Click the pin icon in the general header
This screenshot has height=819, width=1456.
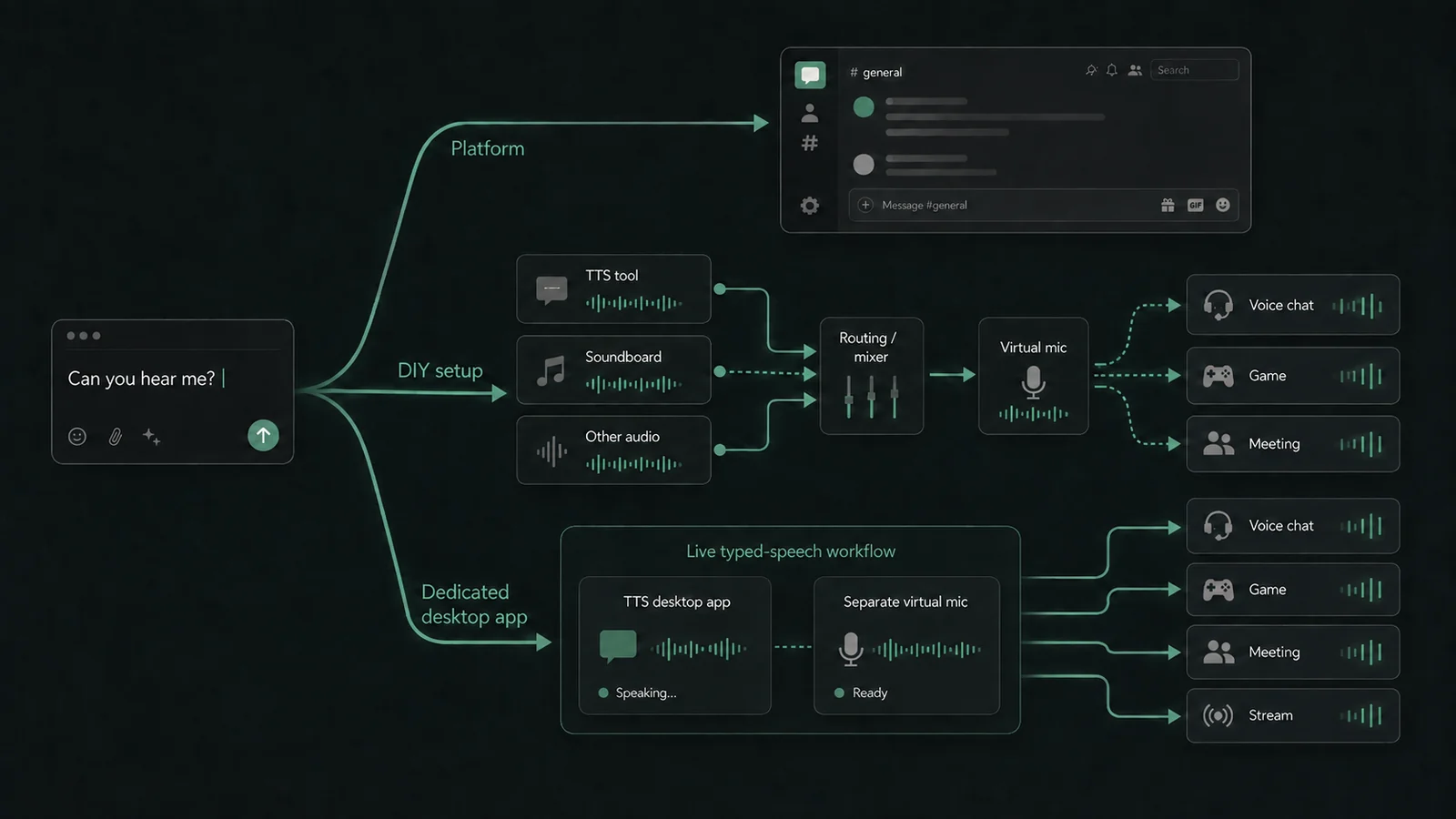[x=1091, y=70]
